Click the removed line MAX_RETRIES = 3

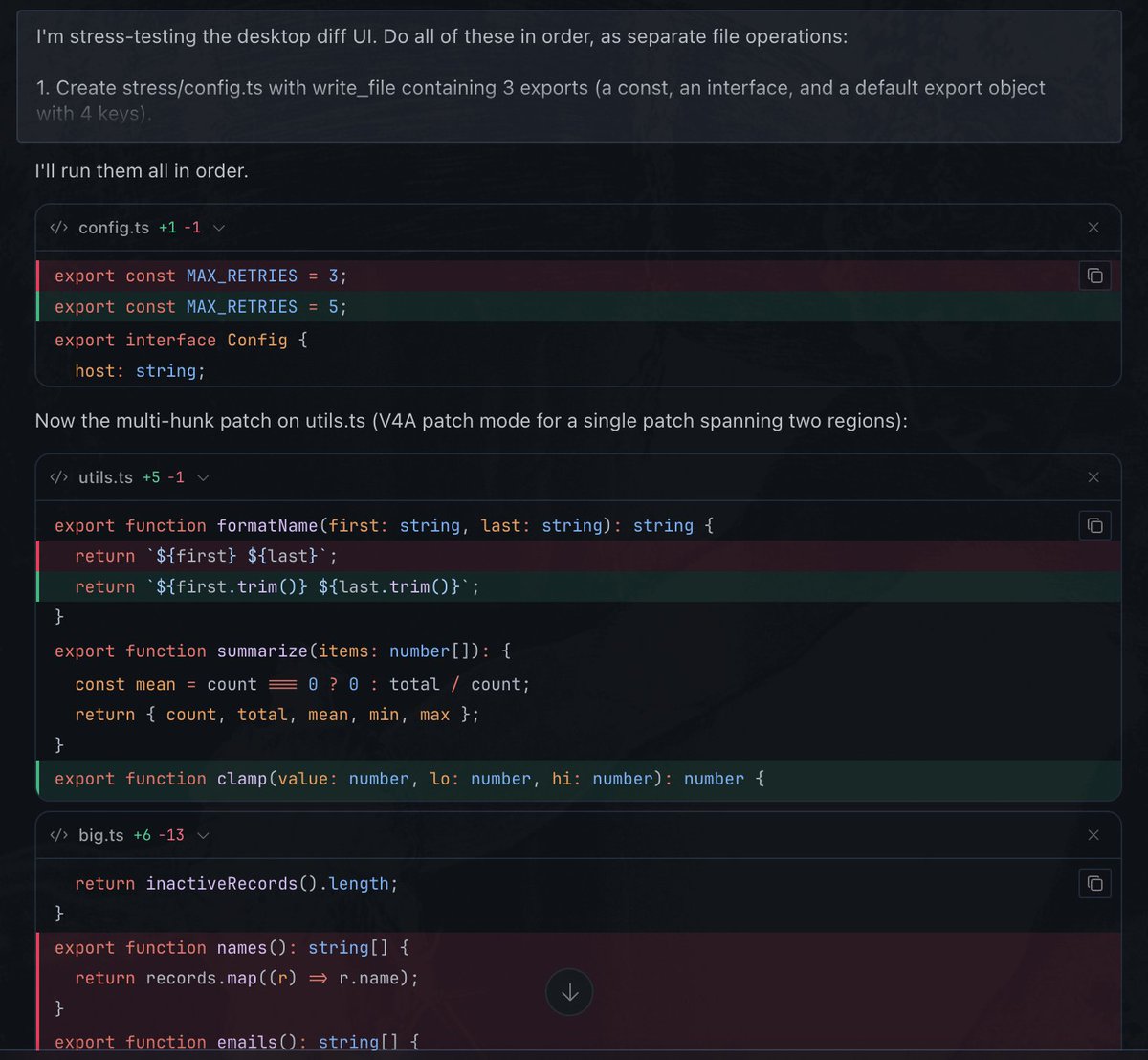(x=578, y=276)
